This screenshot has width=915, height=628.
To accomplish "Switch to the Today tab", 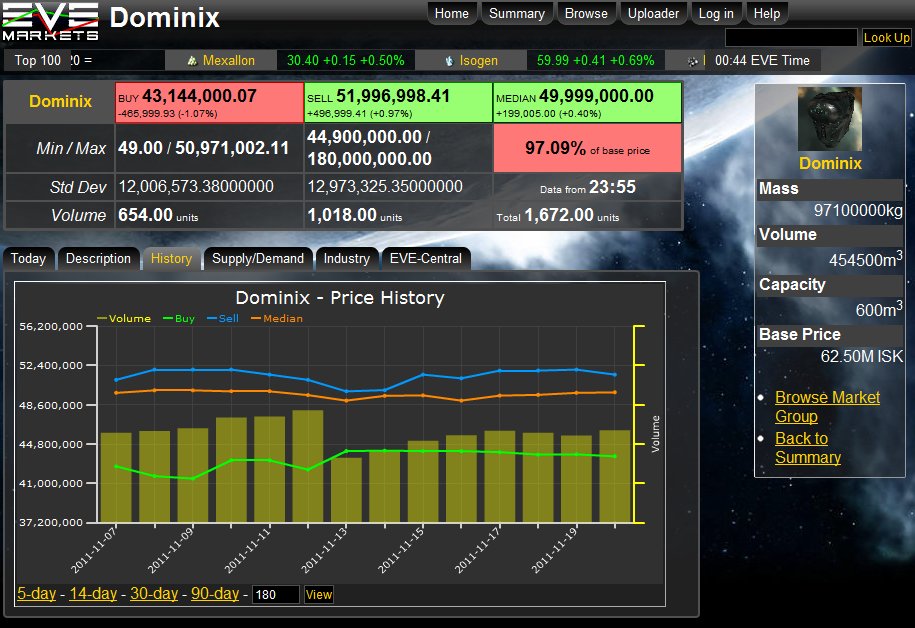I will pos(28,259).
